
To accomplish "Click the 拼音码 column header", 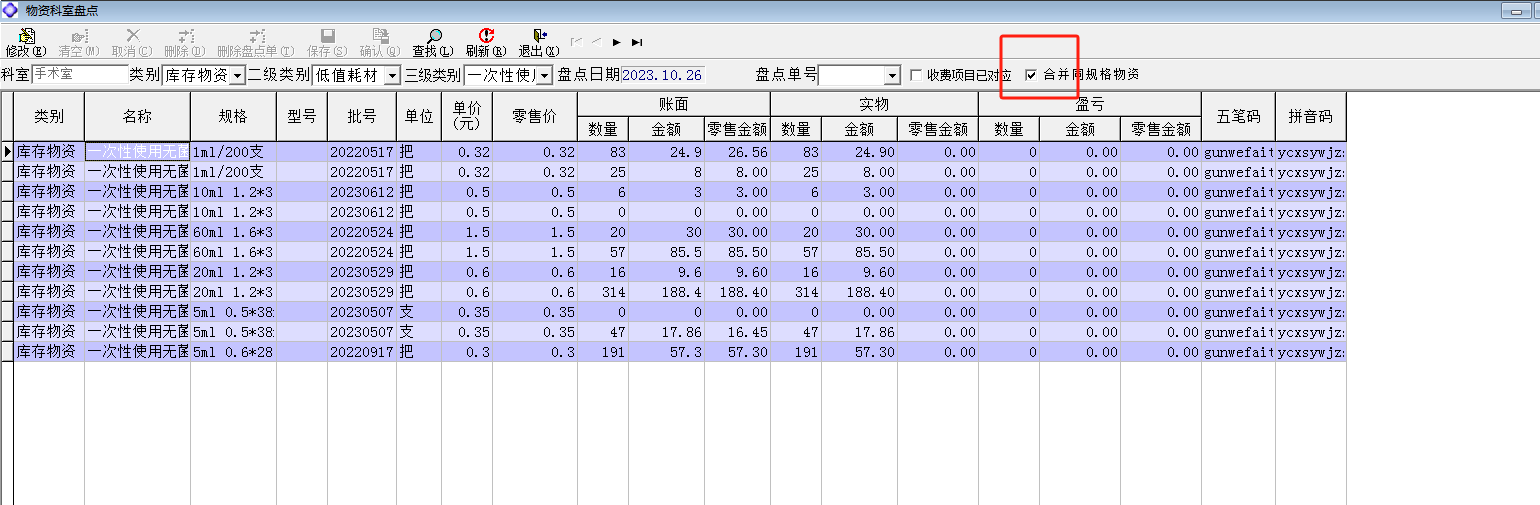I will 1311,116.
